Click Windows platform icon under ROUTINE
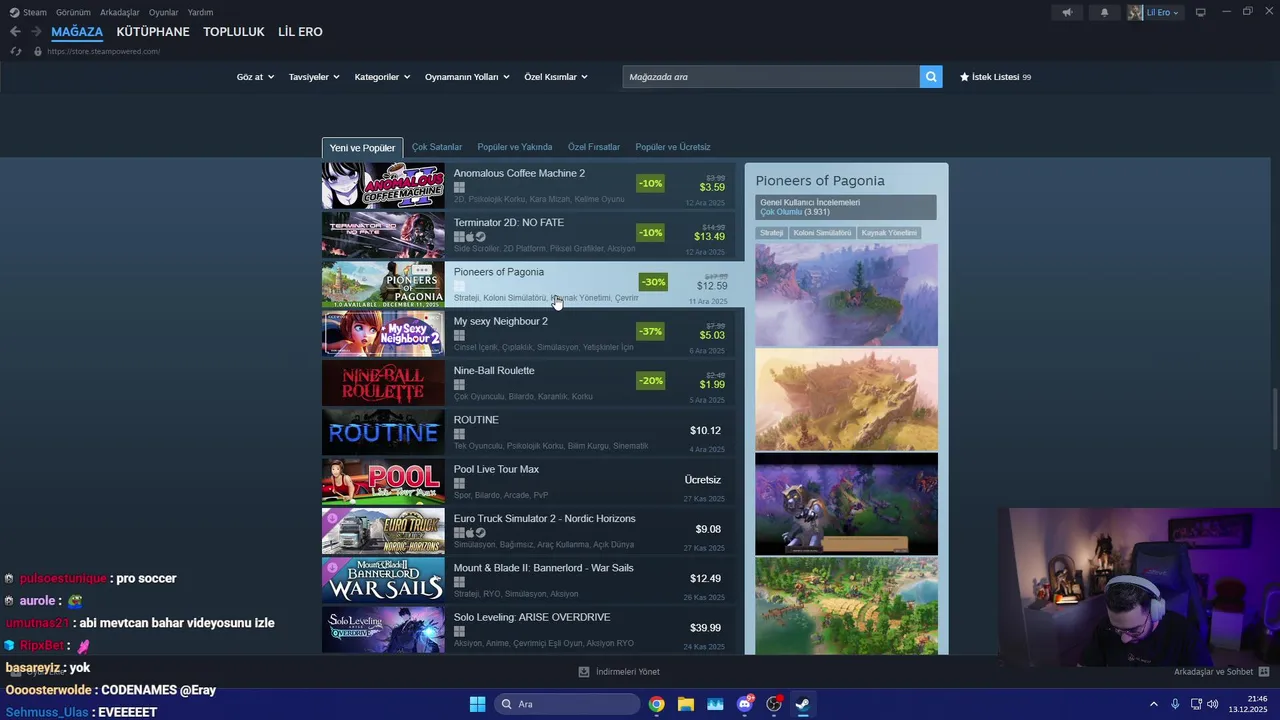 459,434
